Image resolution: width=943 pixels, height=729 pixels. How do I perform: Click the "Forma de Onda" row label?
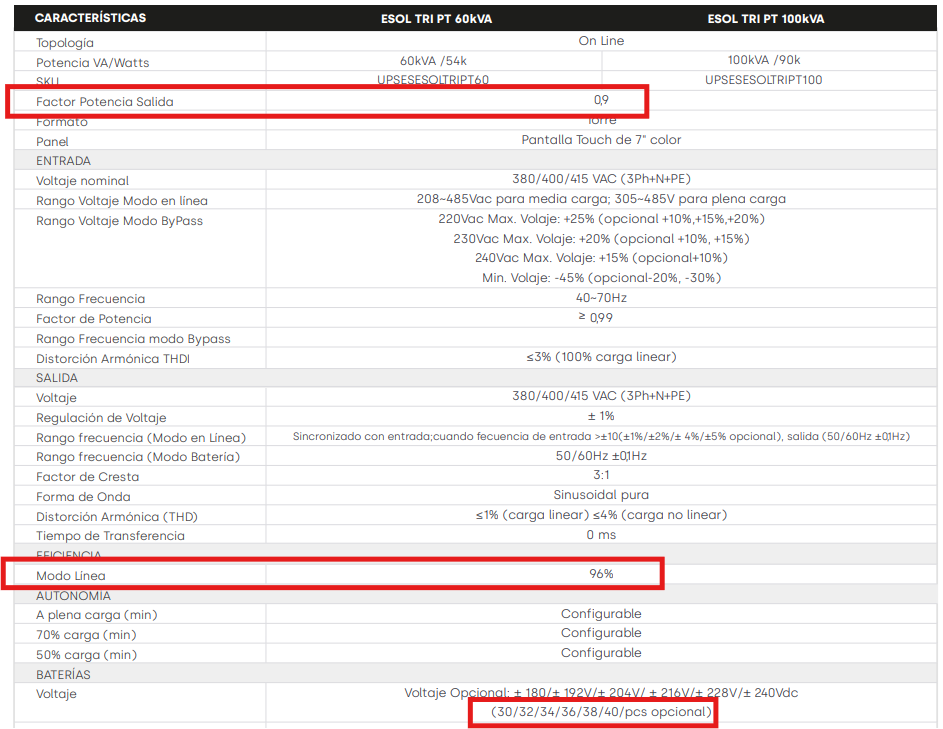pos(84,497)
